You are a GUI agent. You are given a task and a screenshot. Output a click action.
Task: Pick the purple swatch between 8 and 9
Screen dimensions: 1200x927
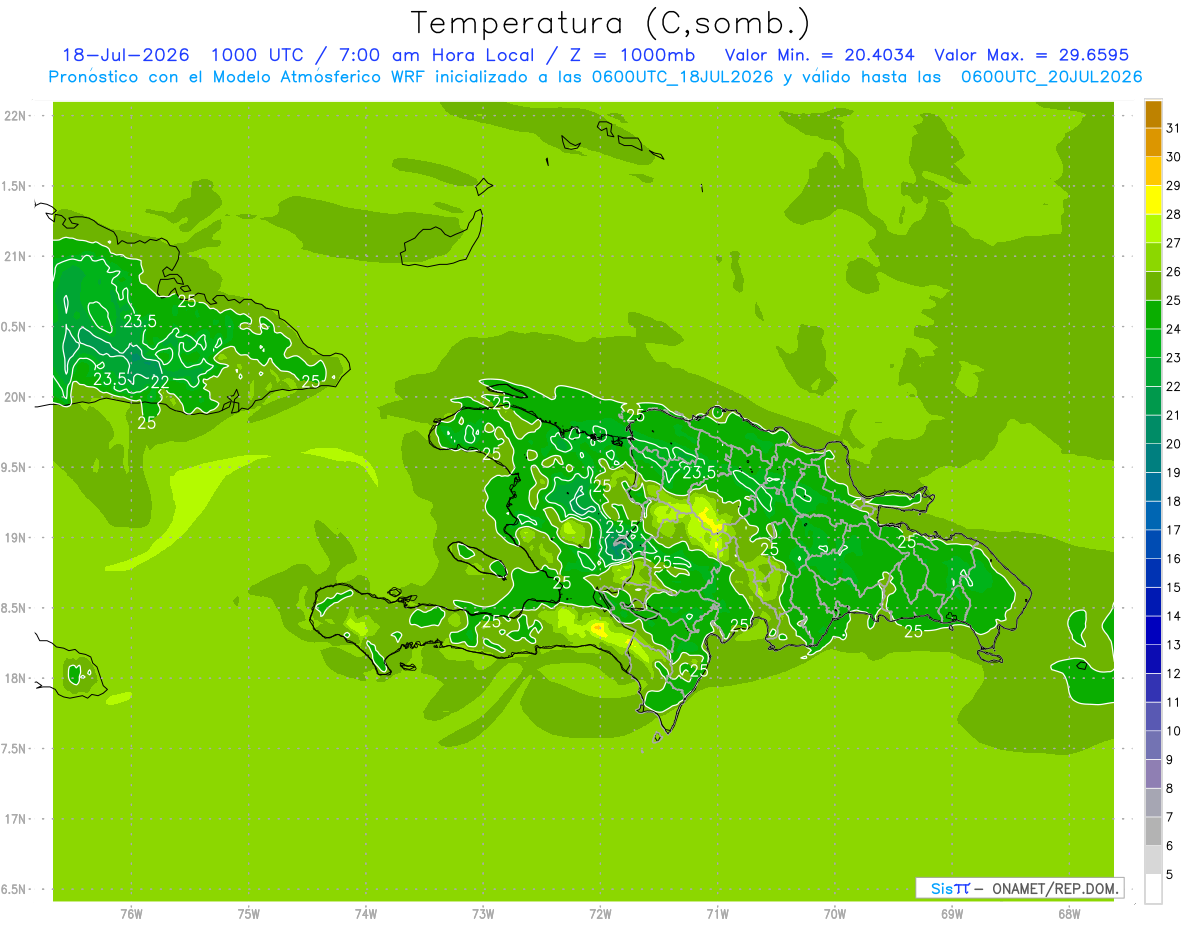1153,774
